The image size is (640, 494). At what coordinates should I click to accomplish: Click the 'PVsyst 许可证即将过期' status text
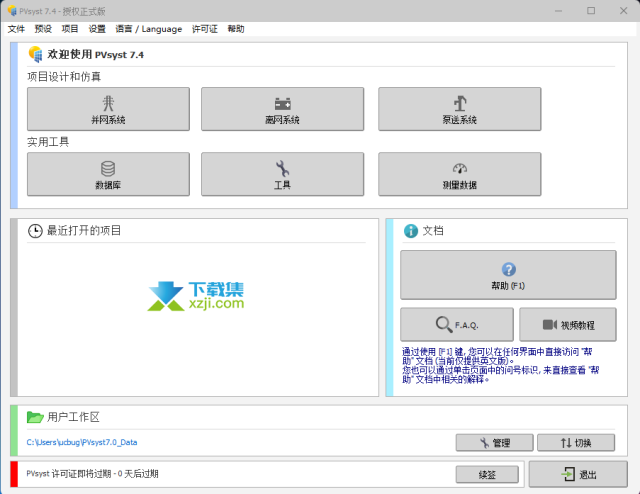[92, 474]
